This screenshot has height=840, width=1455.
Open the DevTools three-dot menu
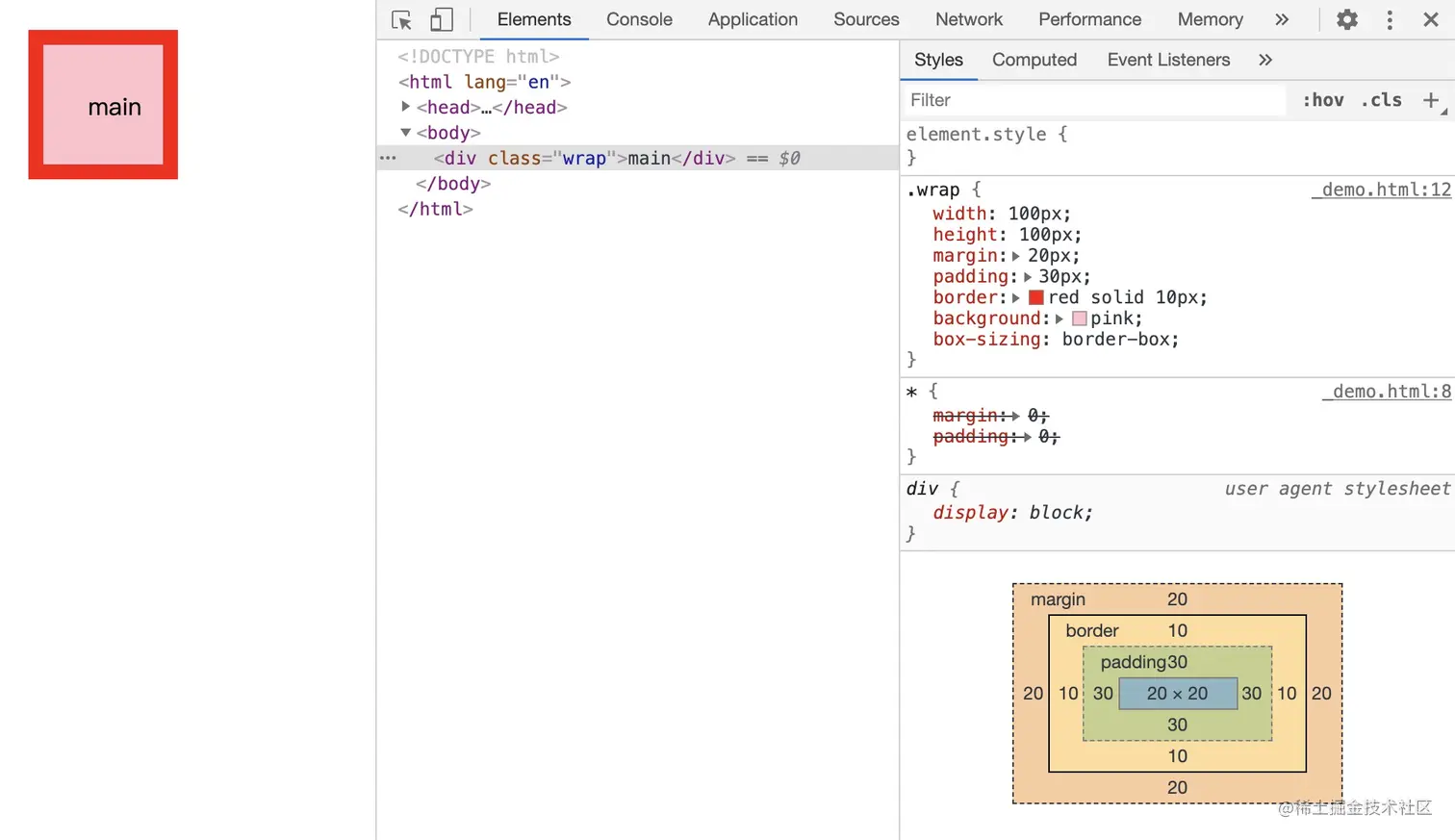coord(1390,19)
